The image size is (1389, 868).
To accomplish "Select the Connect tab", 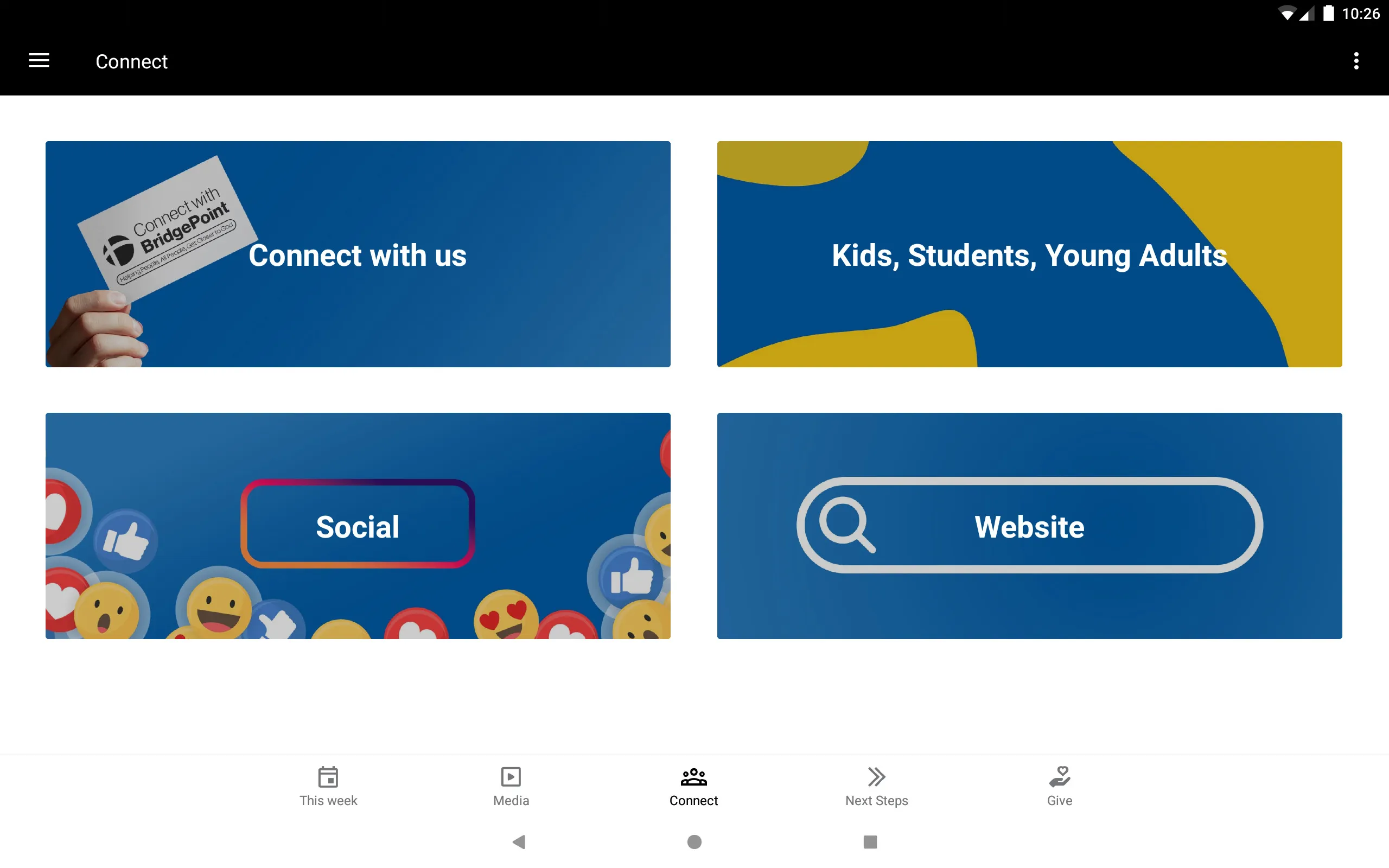I will (x=694, y=786).
